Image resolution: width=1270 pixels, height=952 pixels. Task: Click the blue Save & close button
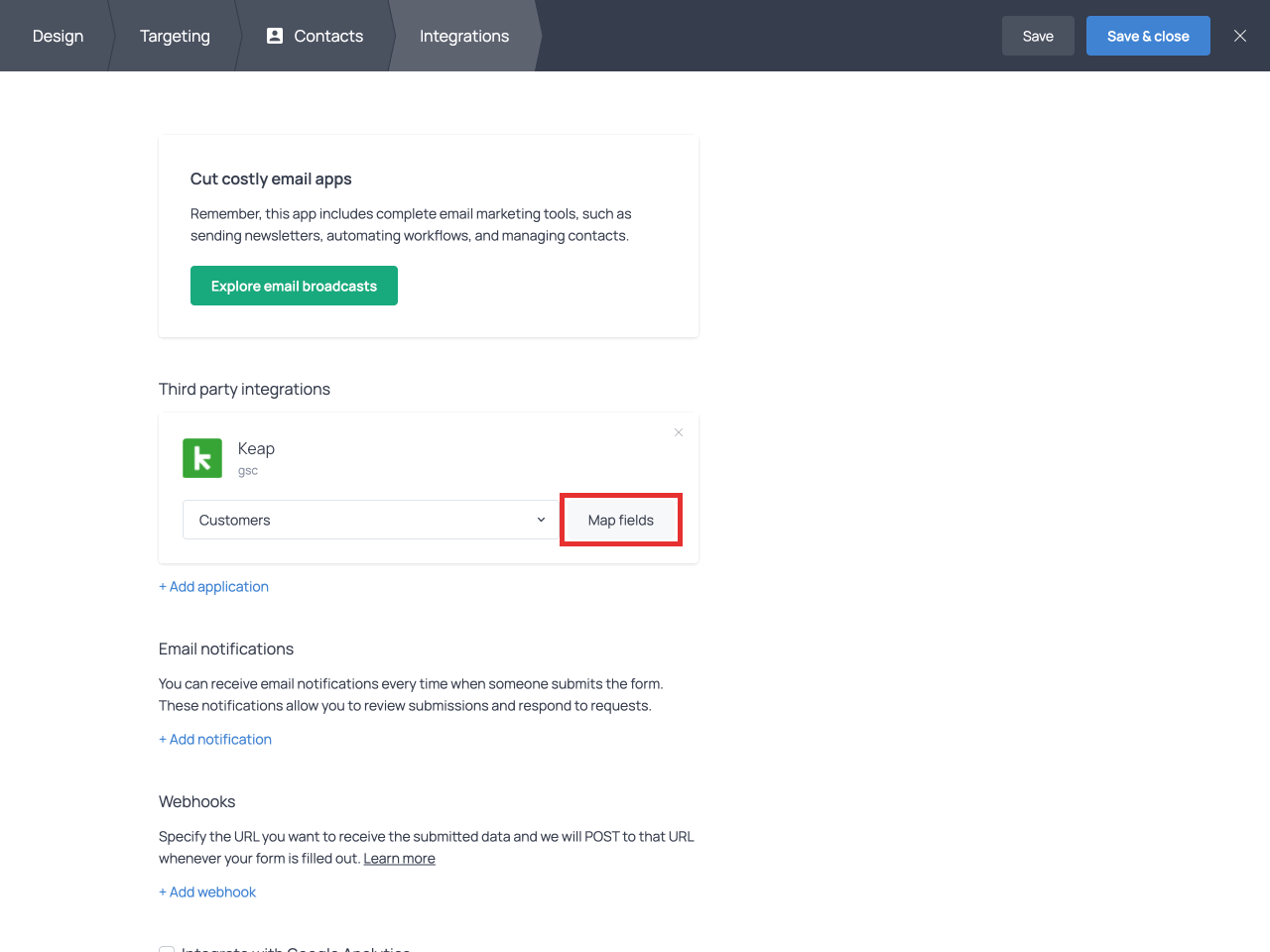click(x=1147, y=36)
